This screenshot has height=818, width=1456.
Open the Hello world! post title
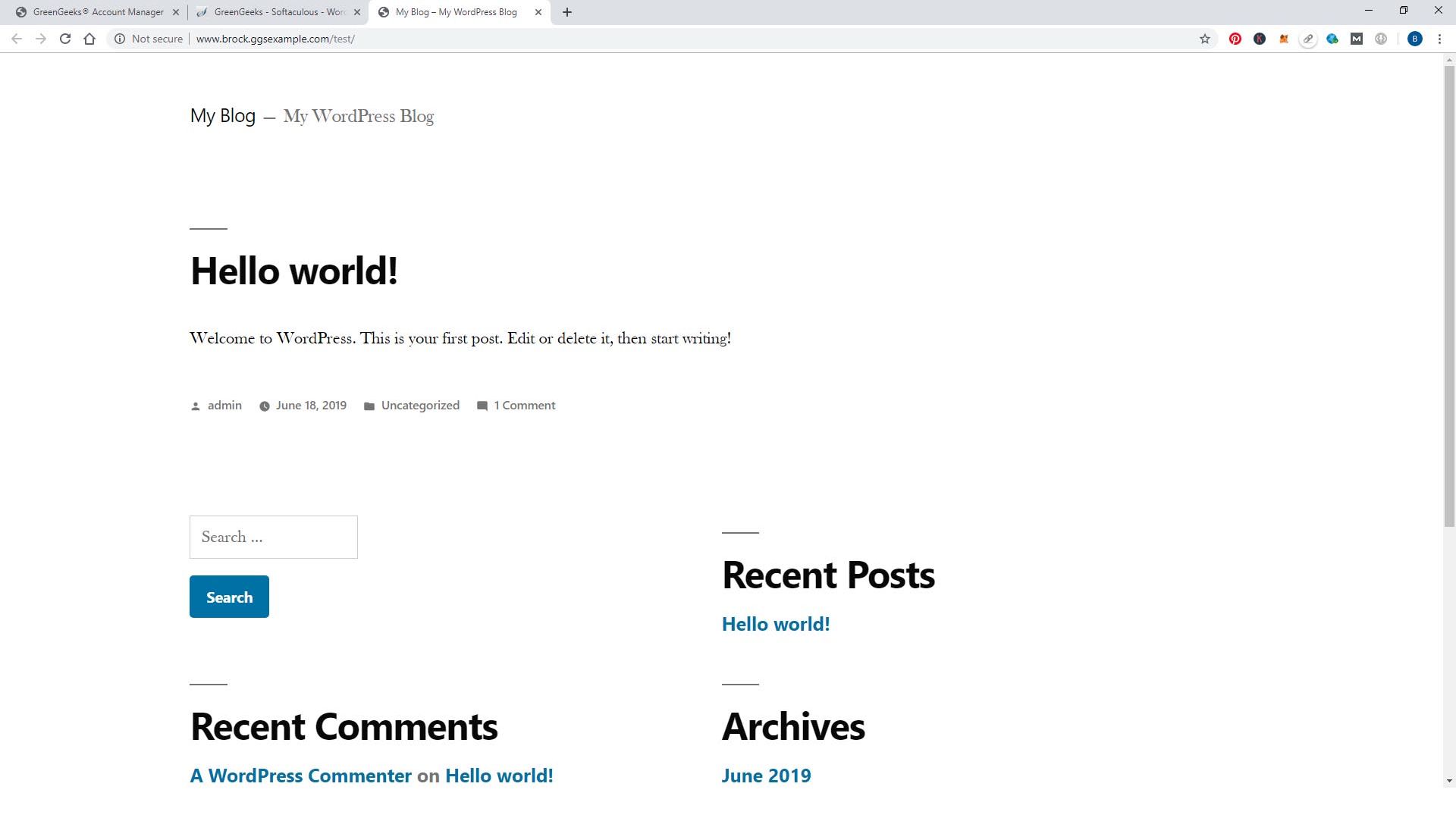293,271
